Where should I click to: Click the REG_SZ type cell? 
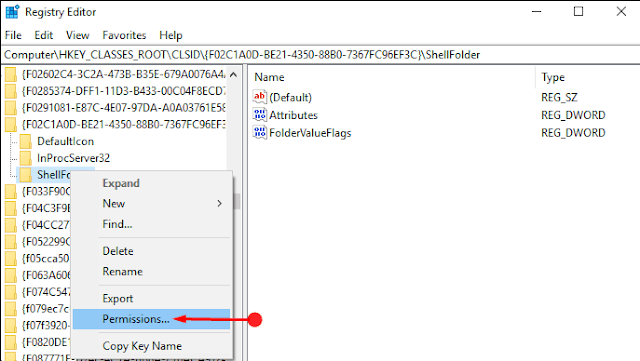click(559, 98)
